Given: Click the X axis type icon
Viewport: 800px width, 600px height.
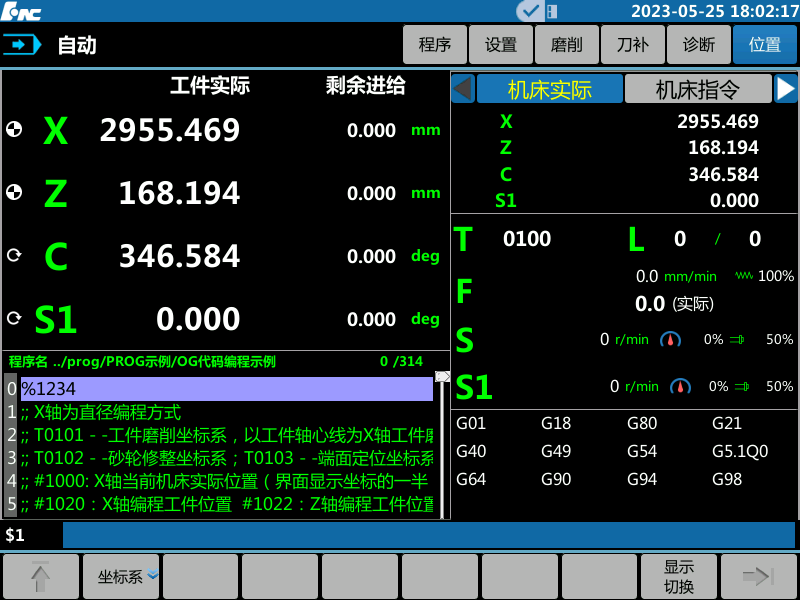Looking at the screenshot, I should (14, 131).
